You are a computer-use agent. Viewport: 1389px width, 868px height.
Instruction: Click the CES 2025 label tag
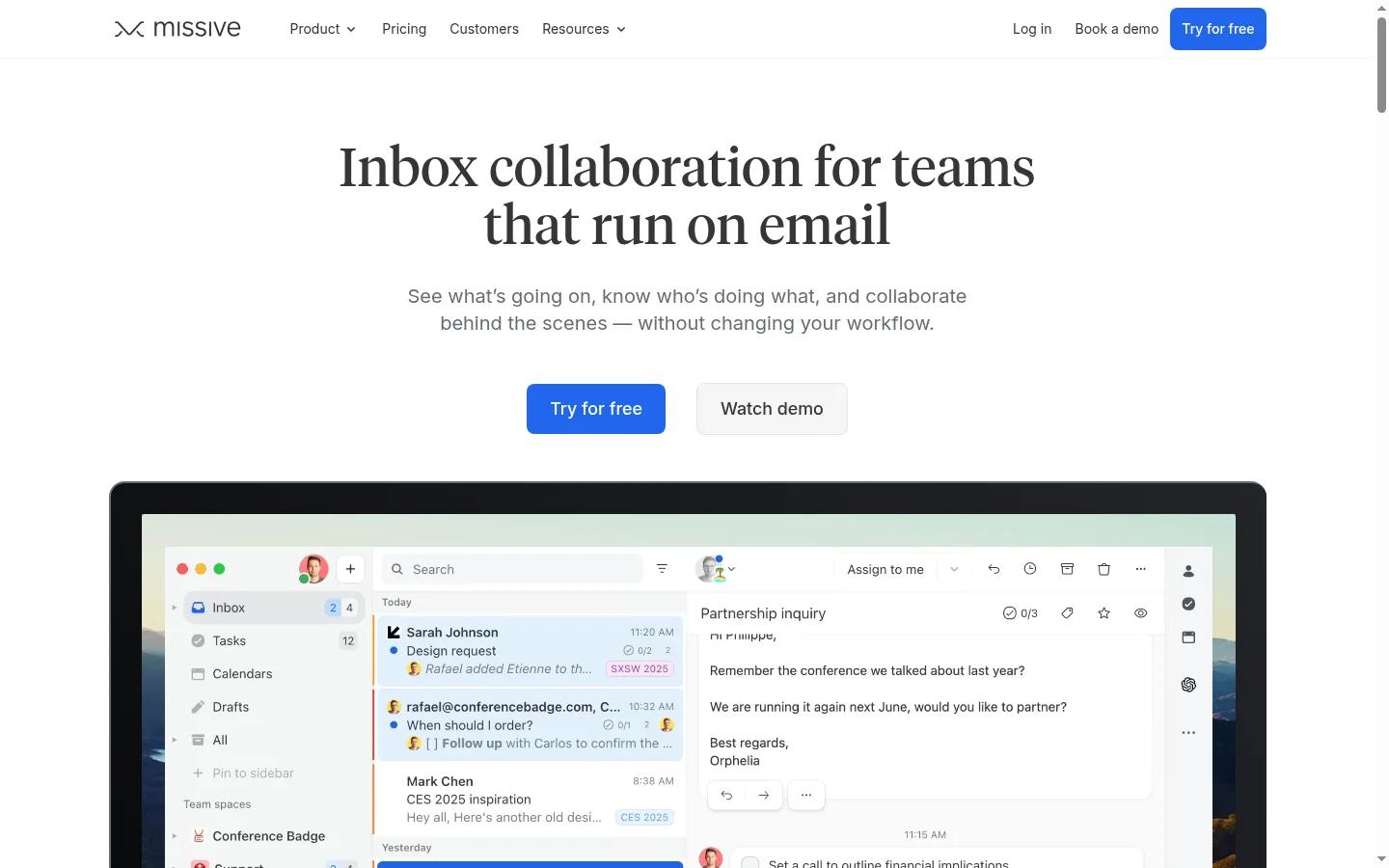coord(644,817)
